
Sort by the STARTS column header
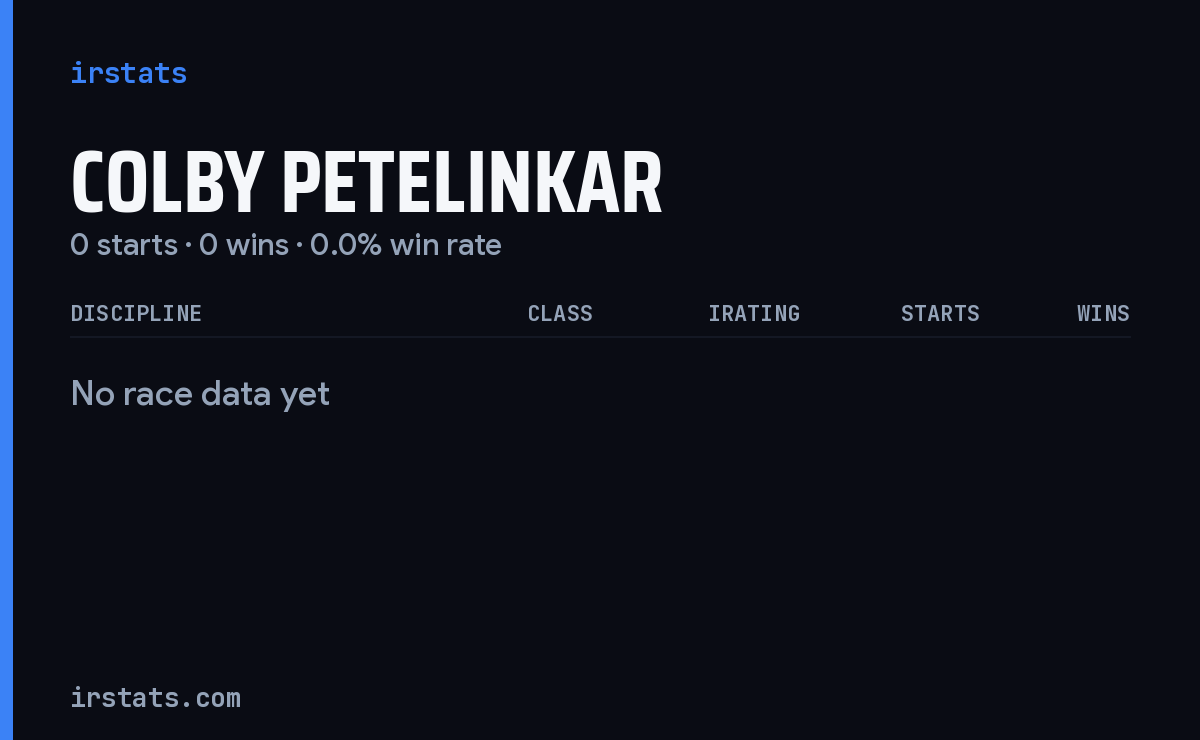coord(940,314)
